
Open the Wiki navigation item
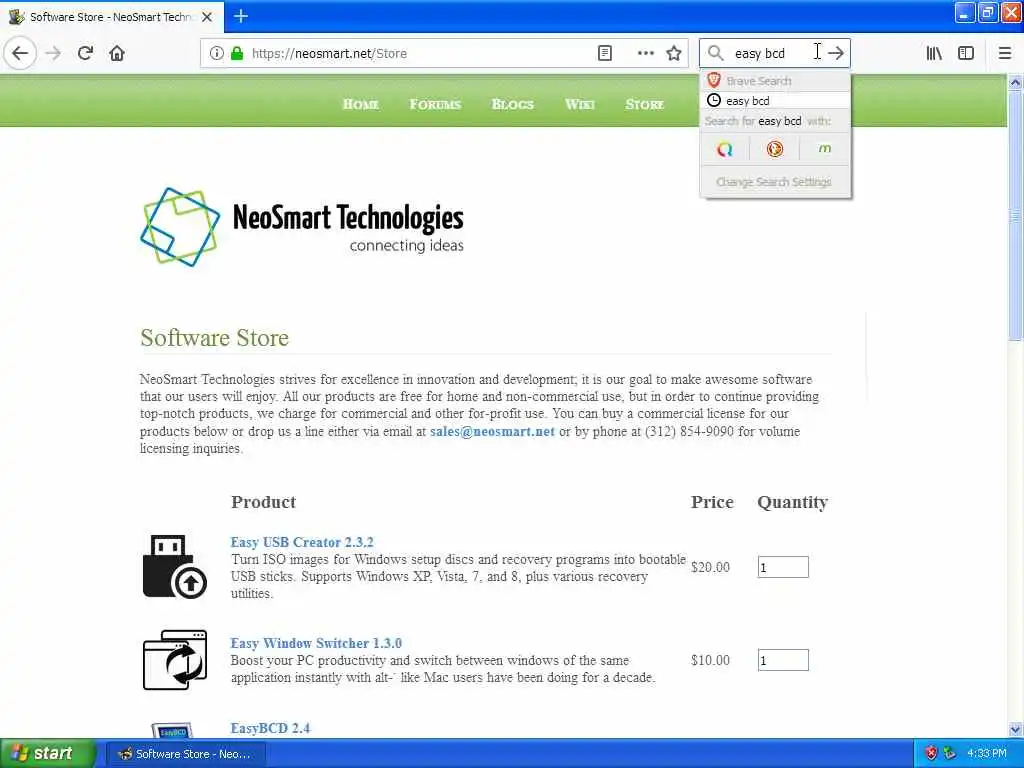579,104
